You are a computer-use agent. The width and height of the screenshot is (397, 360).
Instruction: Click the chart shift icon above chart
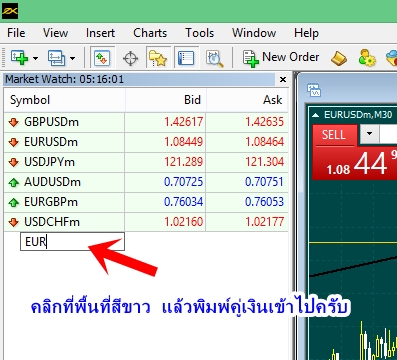[314, 90]
